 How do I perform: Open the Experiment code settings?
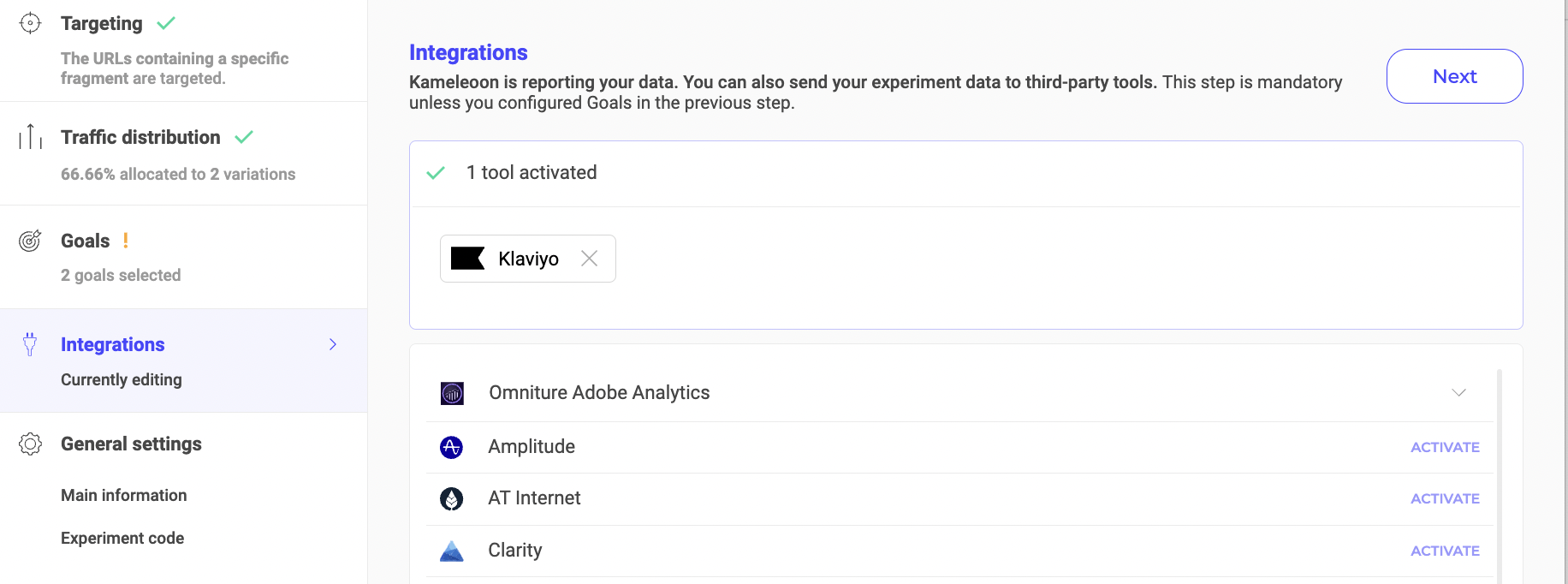click(x=122, y=538)
